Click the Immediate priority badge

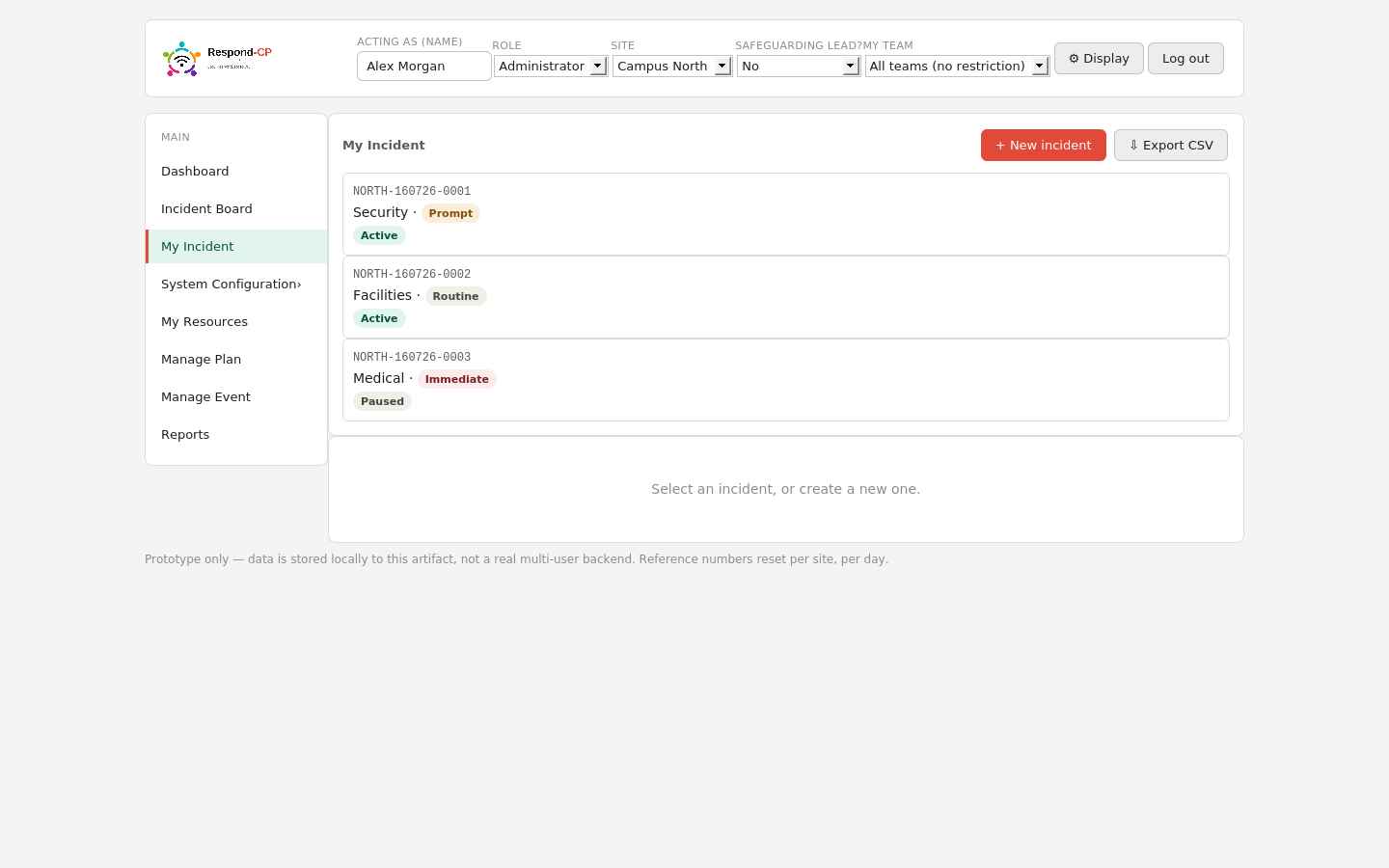(457, 379)
